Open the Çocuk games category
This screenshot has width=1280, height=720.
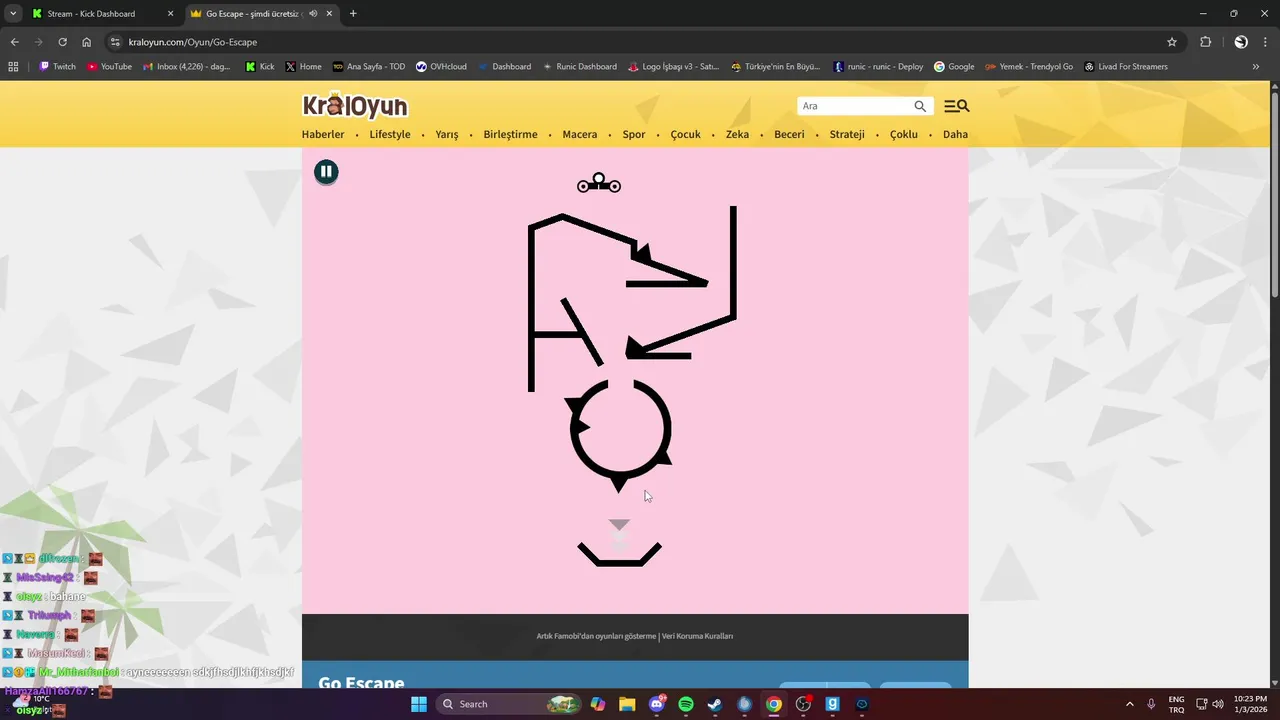click(685, 134)
